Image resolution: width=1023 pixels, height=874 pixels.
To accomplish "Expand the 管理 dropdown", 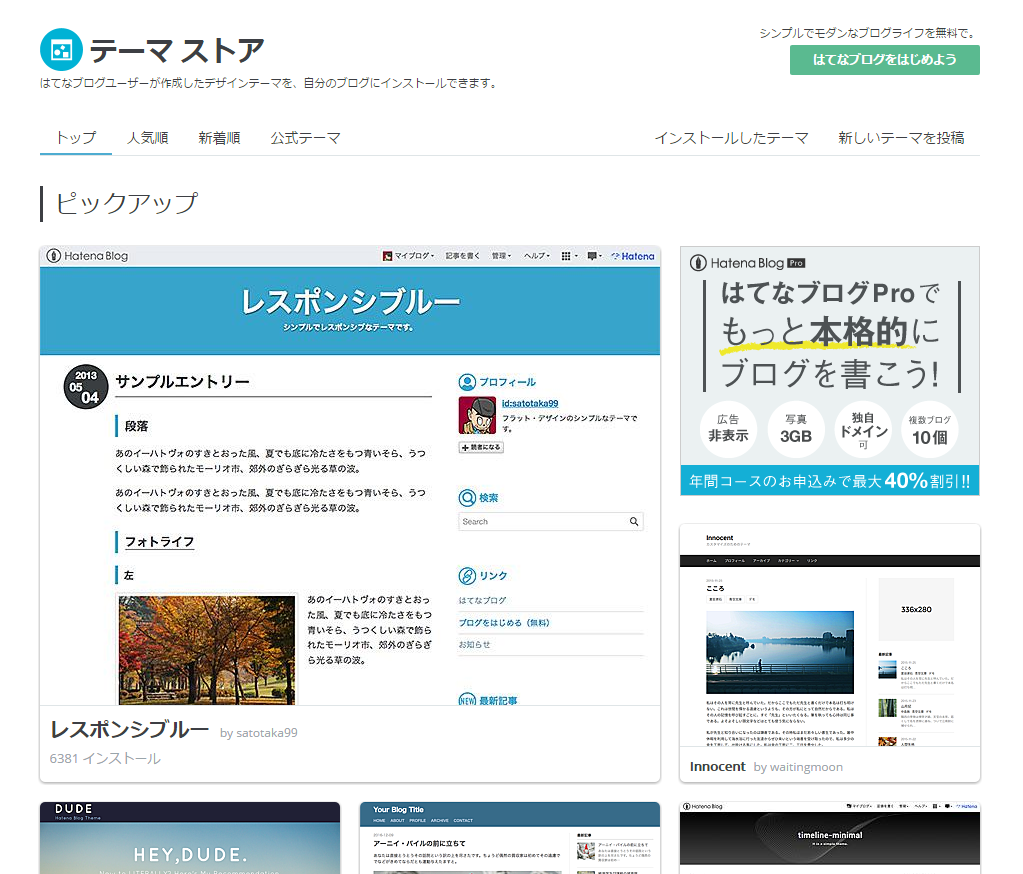I will tap(500, 257).
